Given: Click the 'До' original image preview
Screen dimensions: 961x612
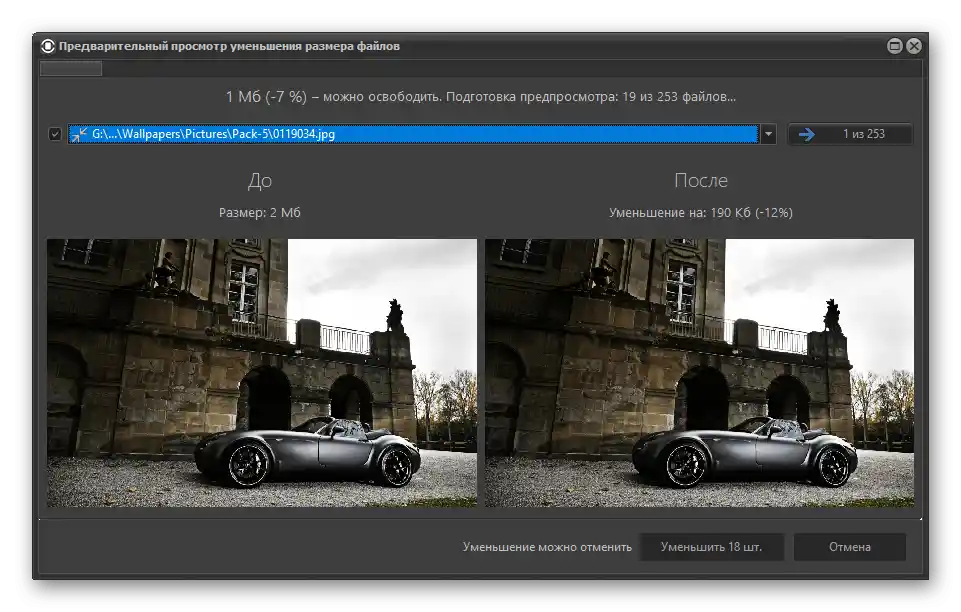Looking at the screenshot, I should coord(262,373).
